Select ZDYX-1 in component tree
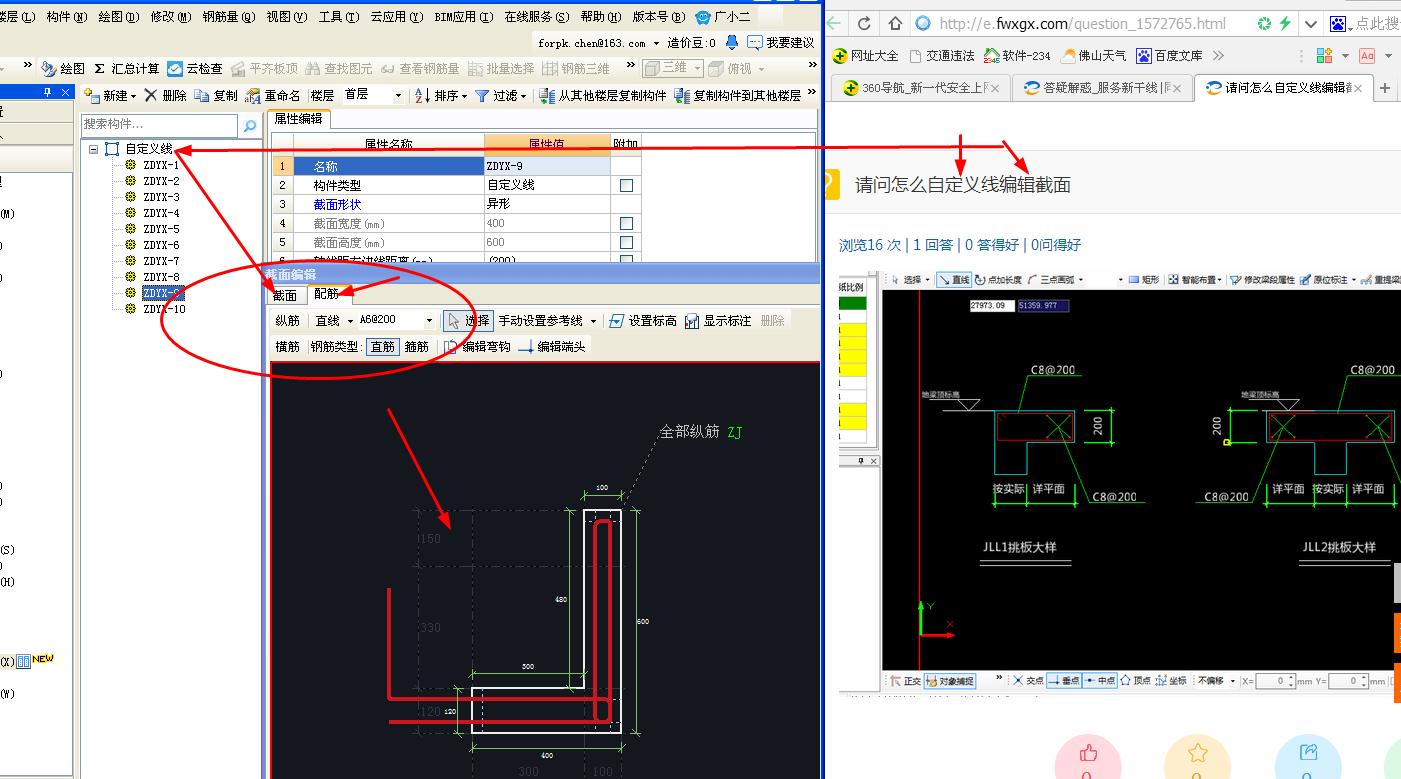The height and width of the screenshot is (779, 1401). (161, 165)
